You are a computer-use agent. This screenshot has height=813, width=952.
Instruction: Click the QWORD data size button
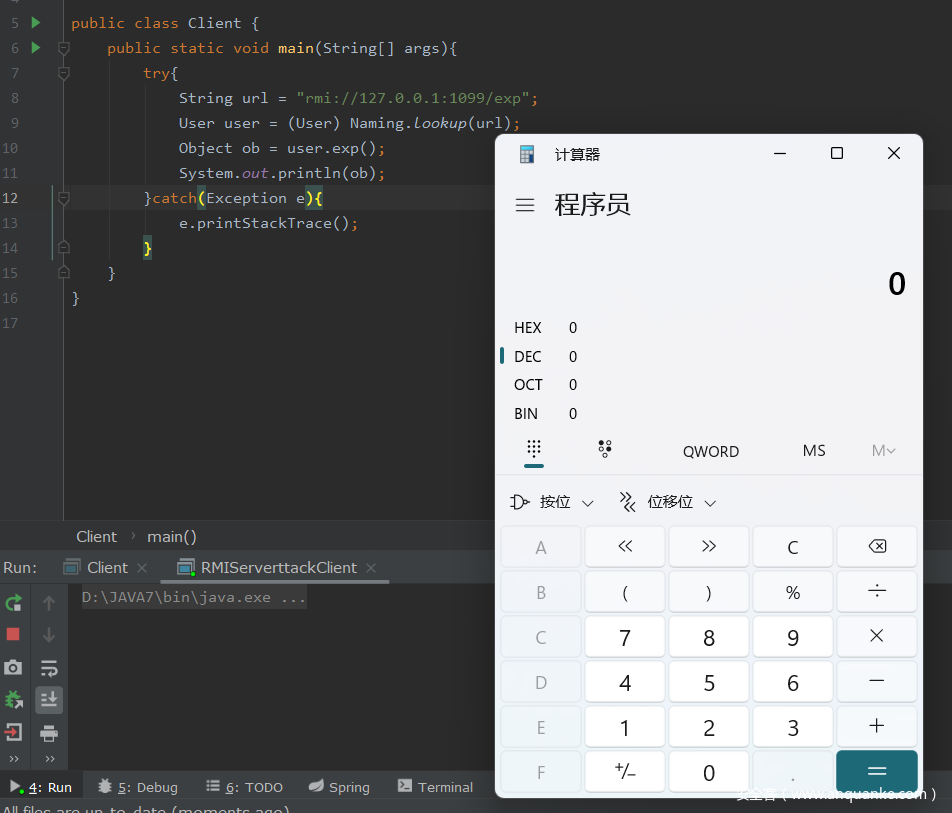(711, 451)
